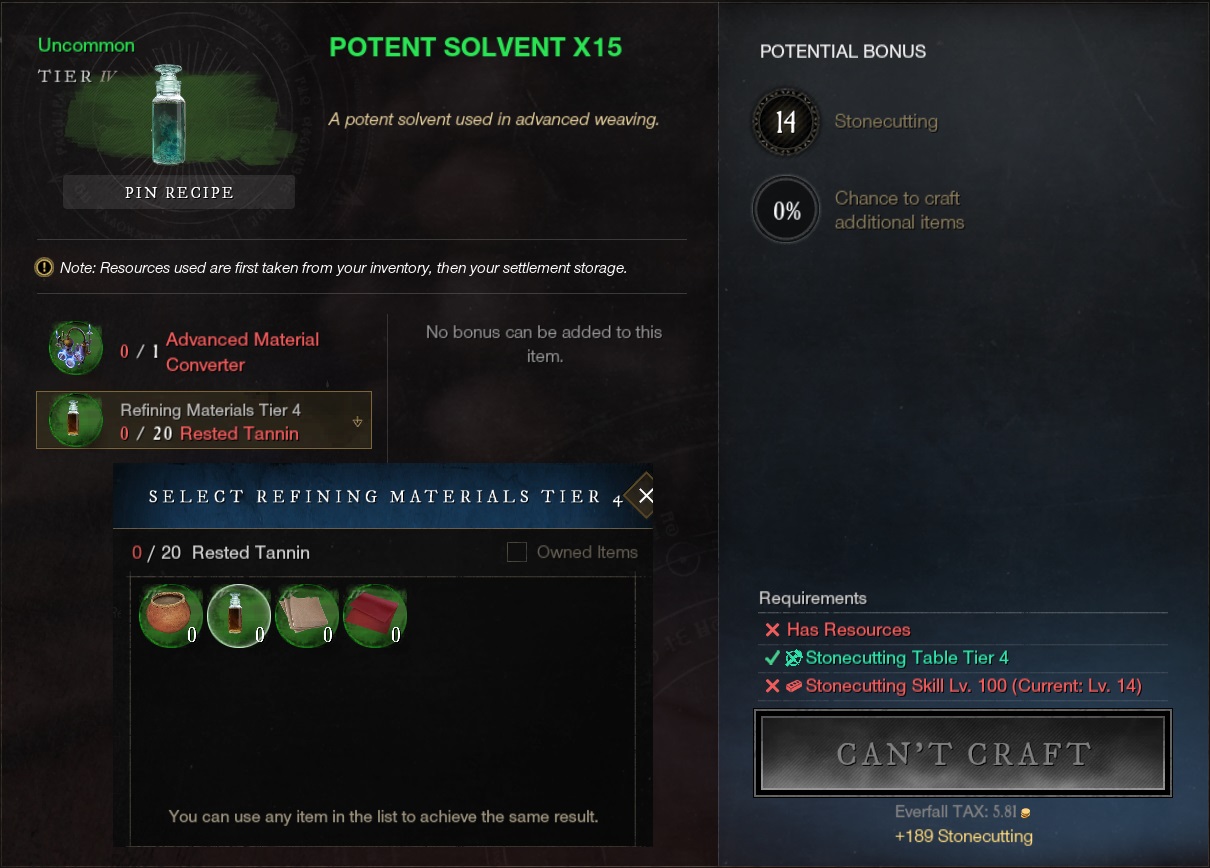Click the Potent Solvent bottle image

click(x=177, y=114)
